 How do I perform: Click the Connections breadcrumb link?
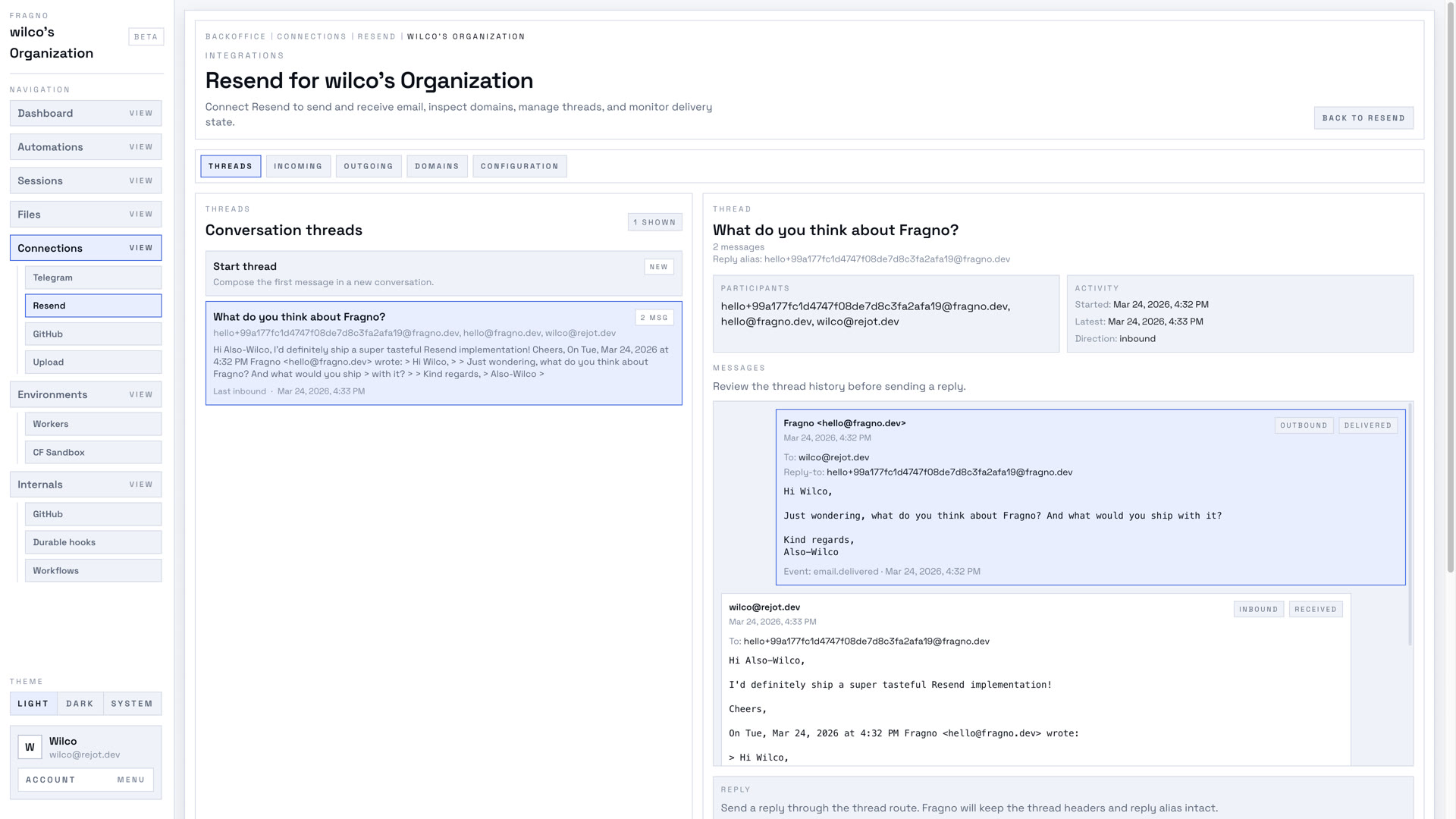(311, 36)
